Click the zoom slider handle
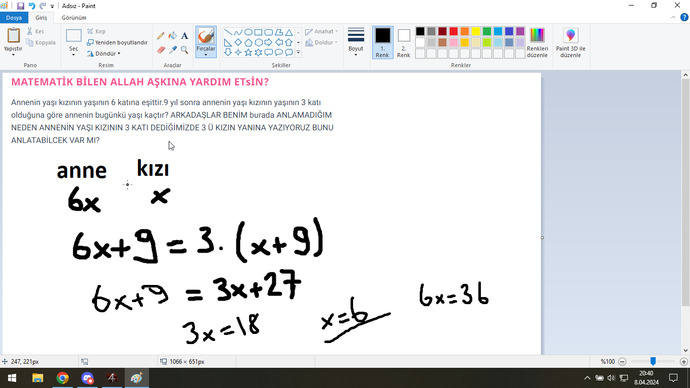This screenshot has width=690, height=388. pos(653,361)
